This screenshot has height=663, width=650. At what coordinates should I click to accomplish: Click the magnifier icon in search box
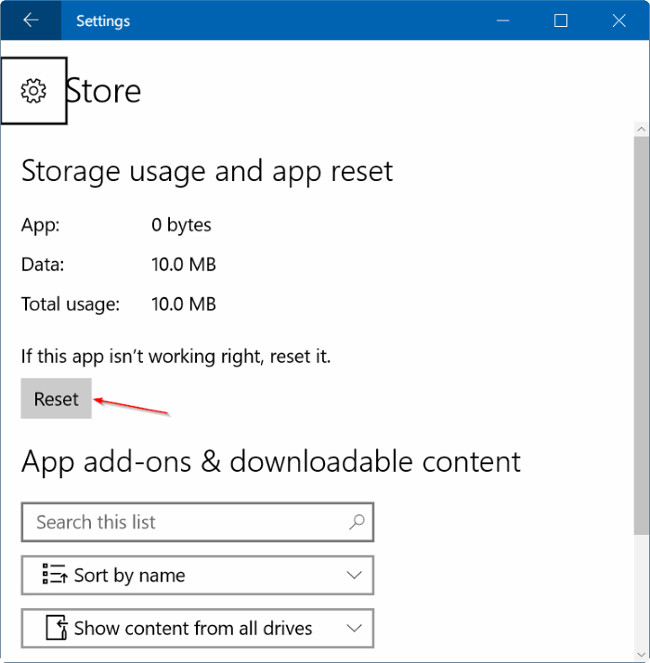tap(357, 522)
